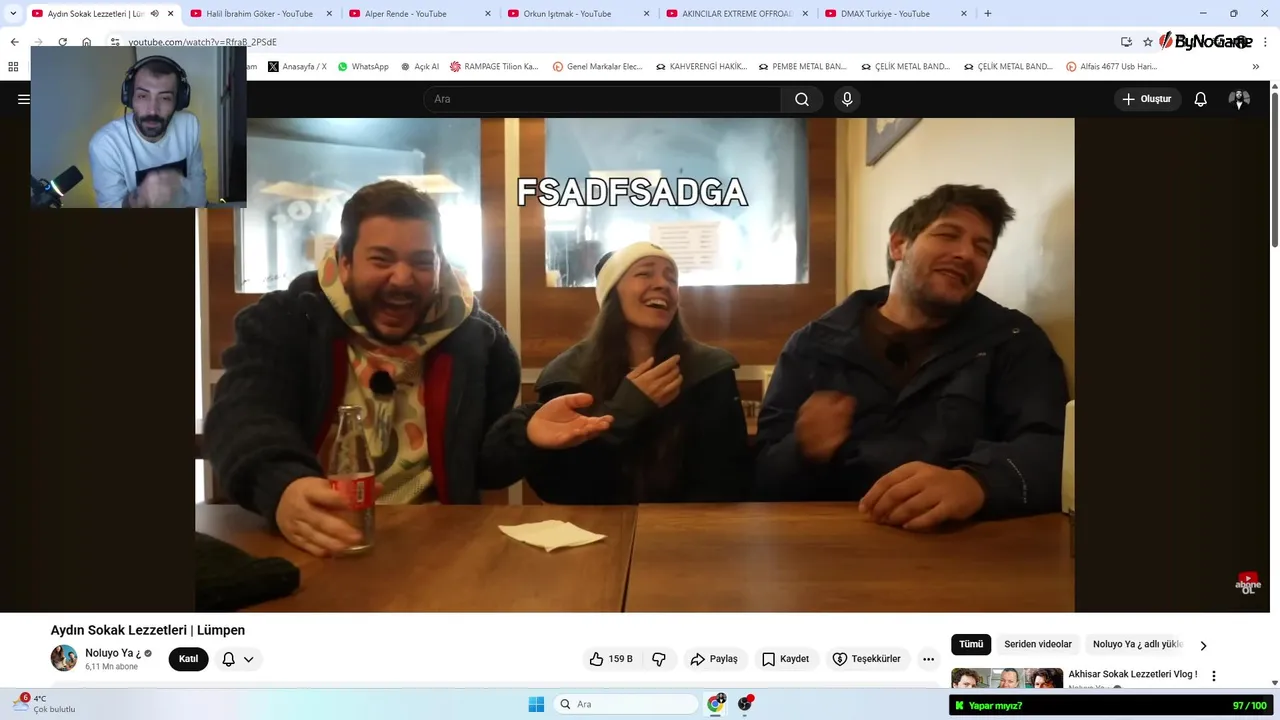Open Genel Markalar Elec bookmark
This screenshot has width=1280, height=720.
pyautogui.click(x=598, y=67)
